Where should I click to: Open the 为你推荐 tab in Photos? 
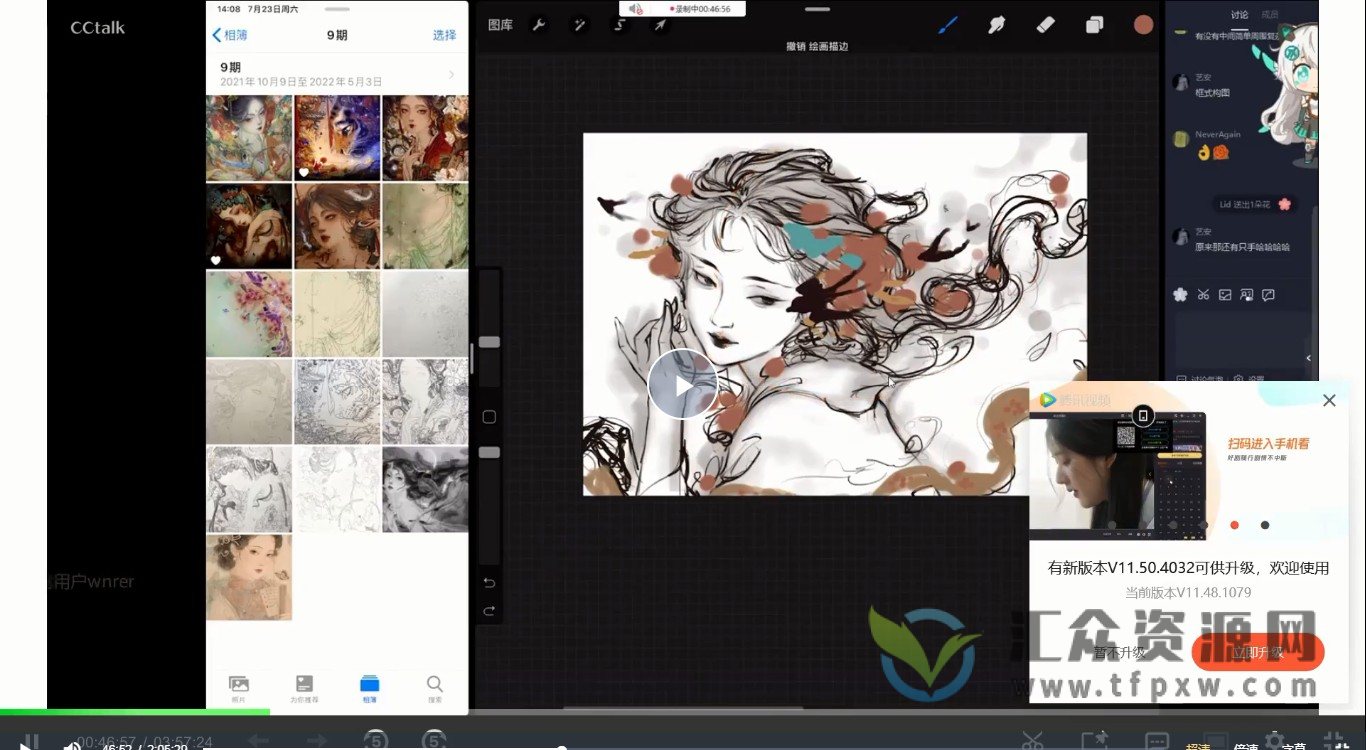pos(304,688)
